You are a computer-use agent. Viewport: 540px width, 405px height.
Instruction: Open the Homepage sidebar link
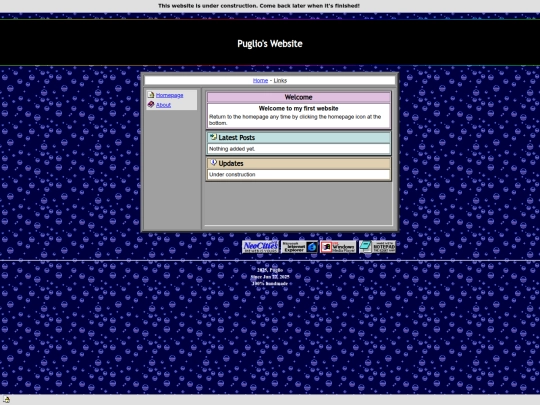(x=169, y=95)
